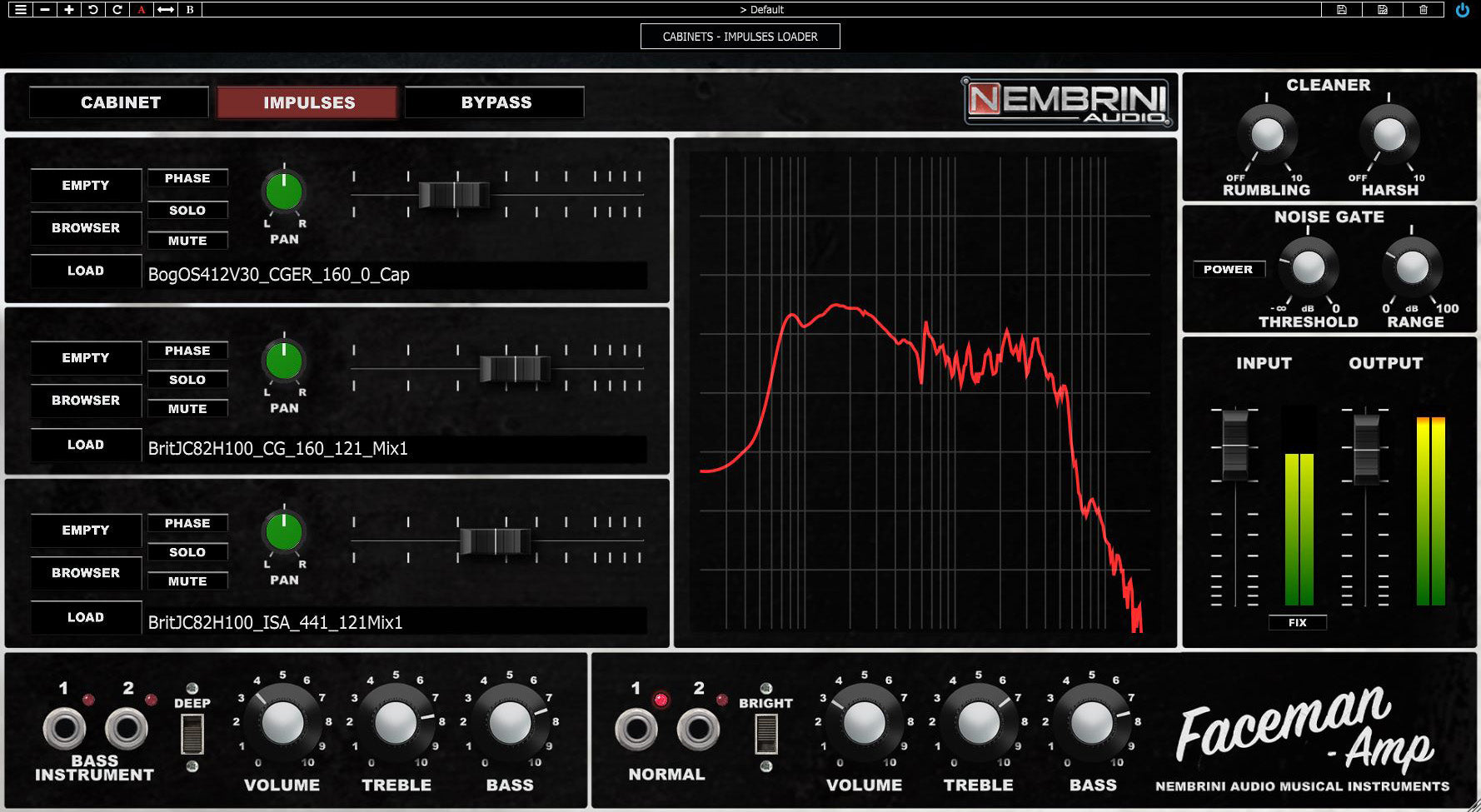Toggle the Bright switch
This screenshot has width=1481, height=812.
coord(765,735)
